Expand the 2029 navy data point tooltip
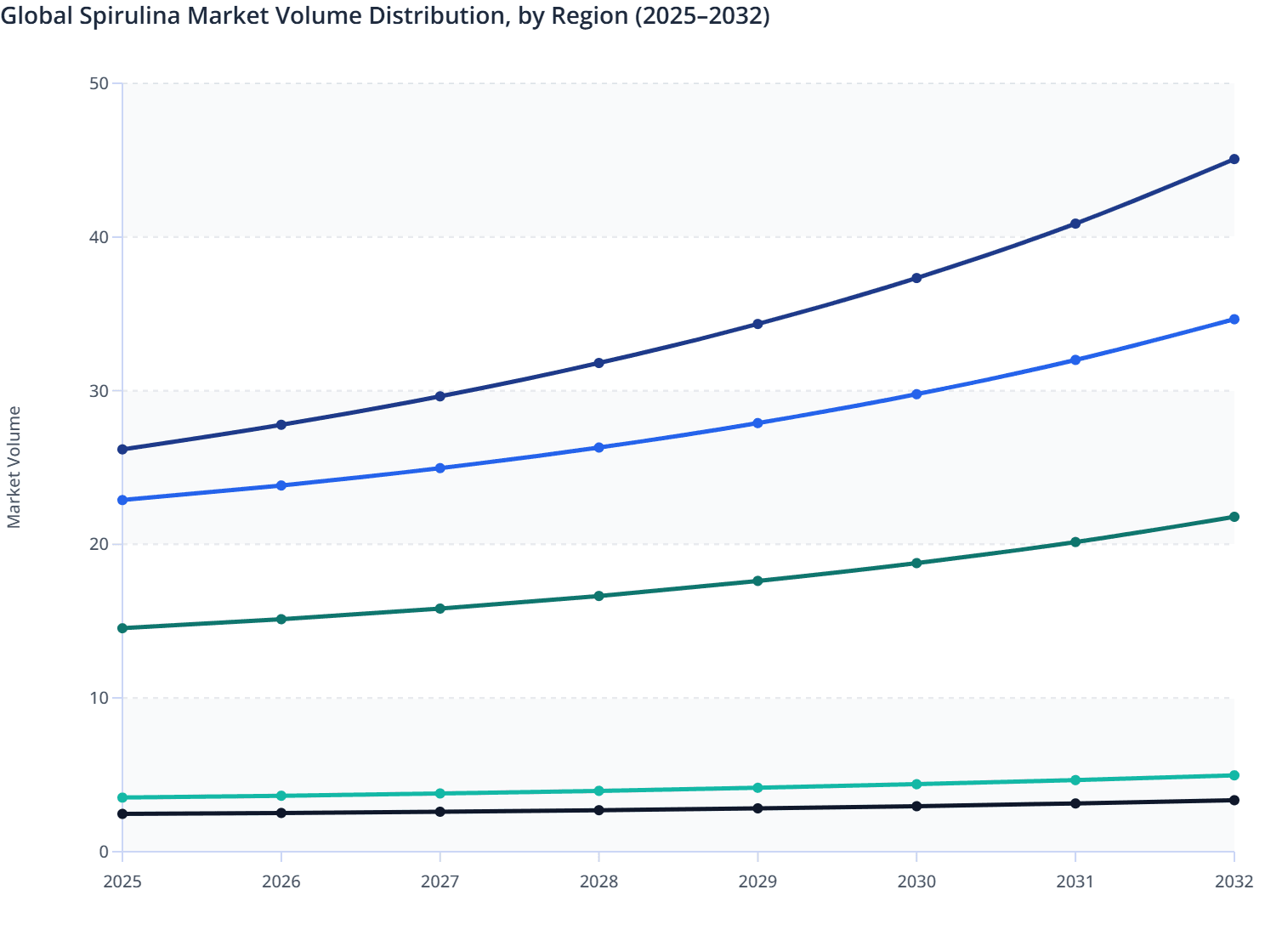This screenshot has width=1282, height=952. pyautogui.click(x=757, y=324)
